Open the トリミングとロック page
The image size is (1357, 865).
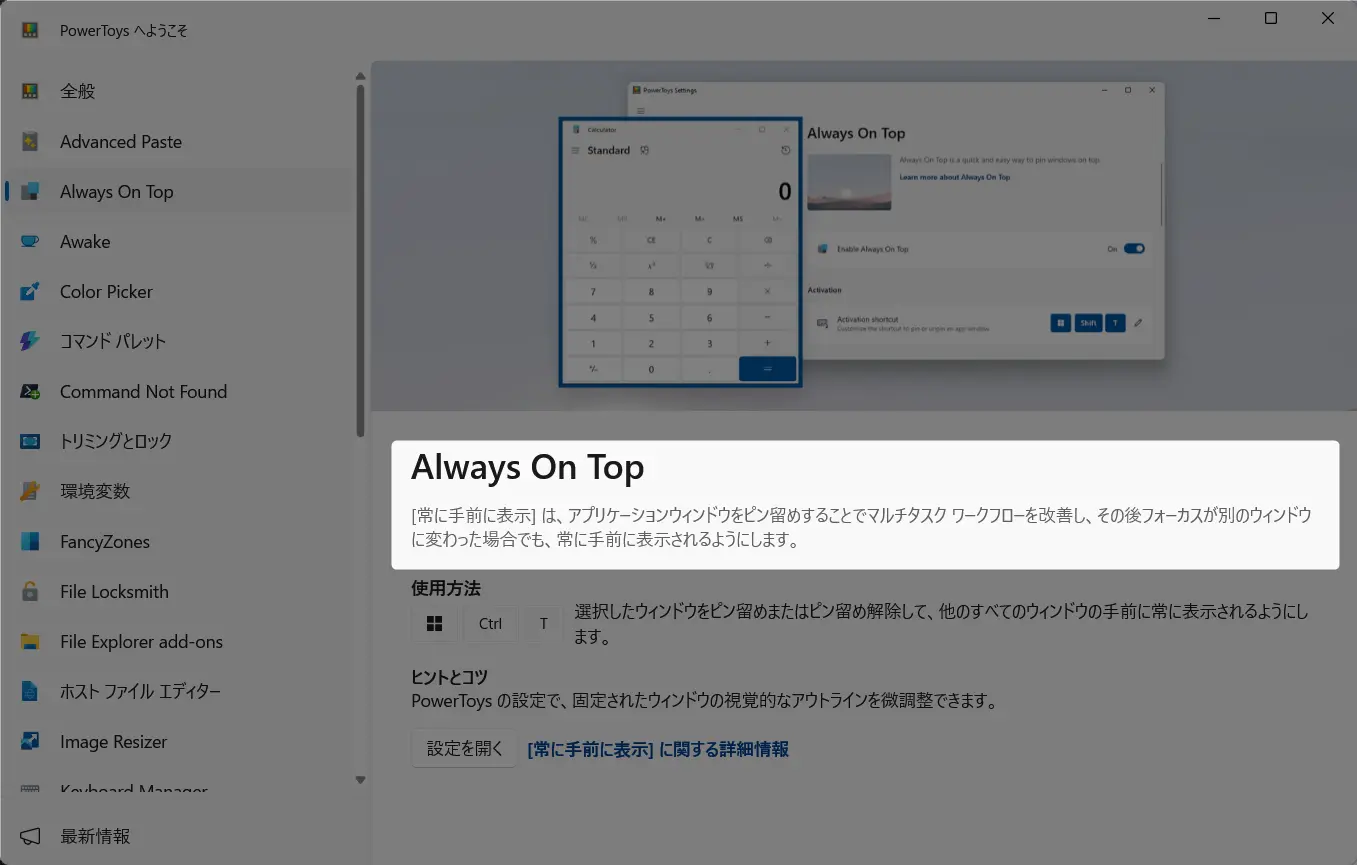click(x=177, y=441)
